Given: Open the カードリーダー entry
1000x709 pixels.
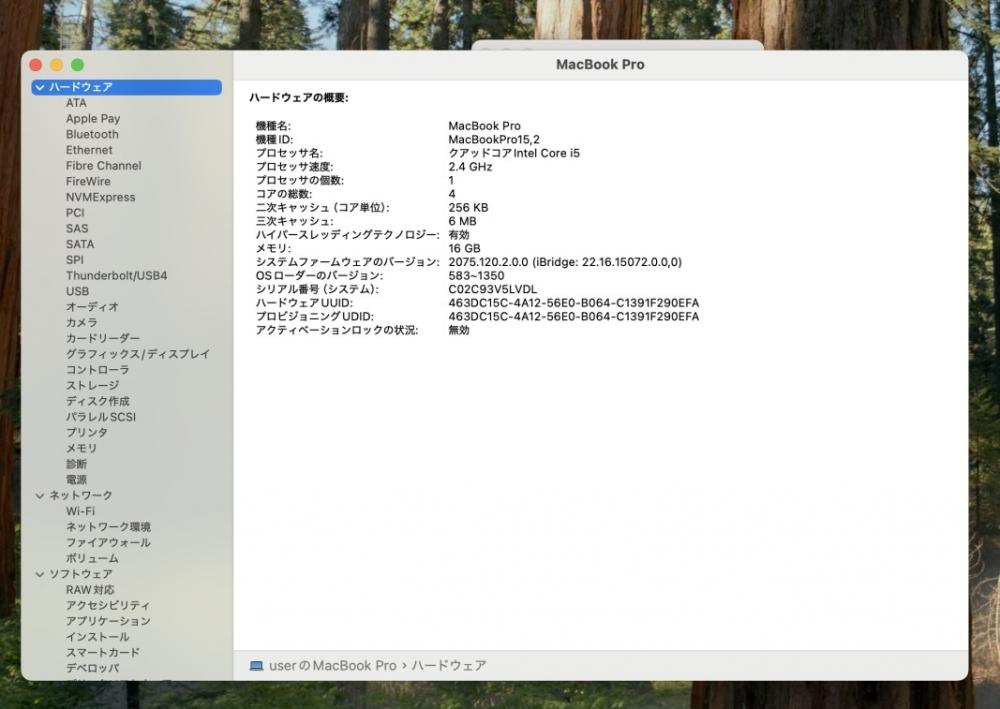Looking at the screenshot, I should [x=103, y=339].
